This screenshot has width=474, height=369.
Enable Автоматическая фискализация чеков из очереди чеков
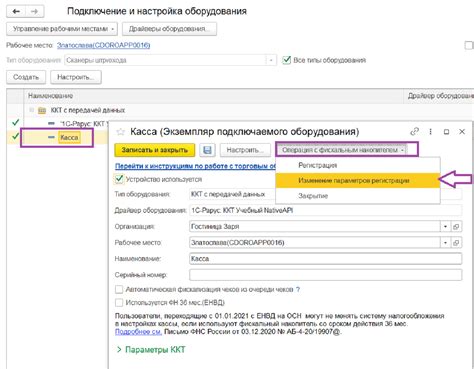pyautogui.click(x=119, y=289)
